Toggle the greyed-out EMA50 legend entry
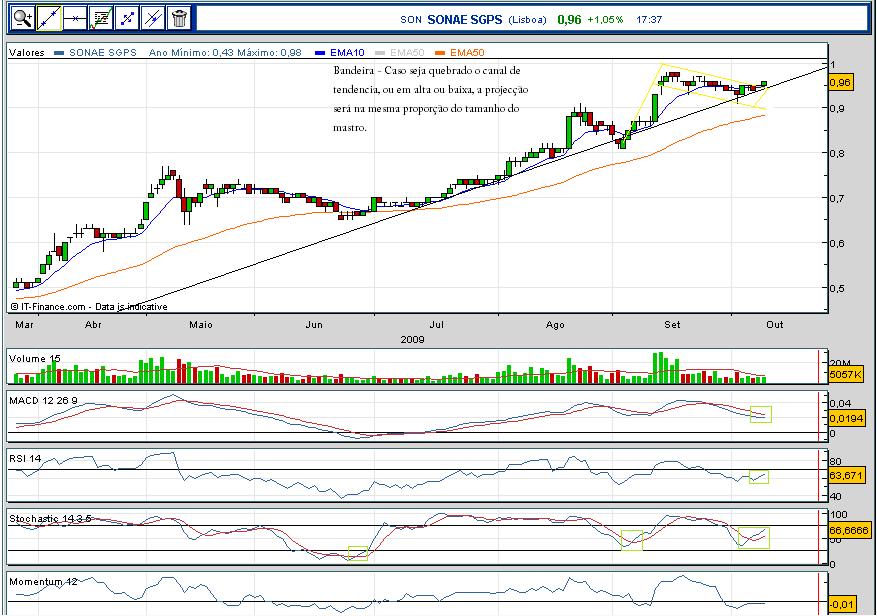Screen dimensions: 877x616 [x=407, y=53]
